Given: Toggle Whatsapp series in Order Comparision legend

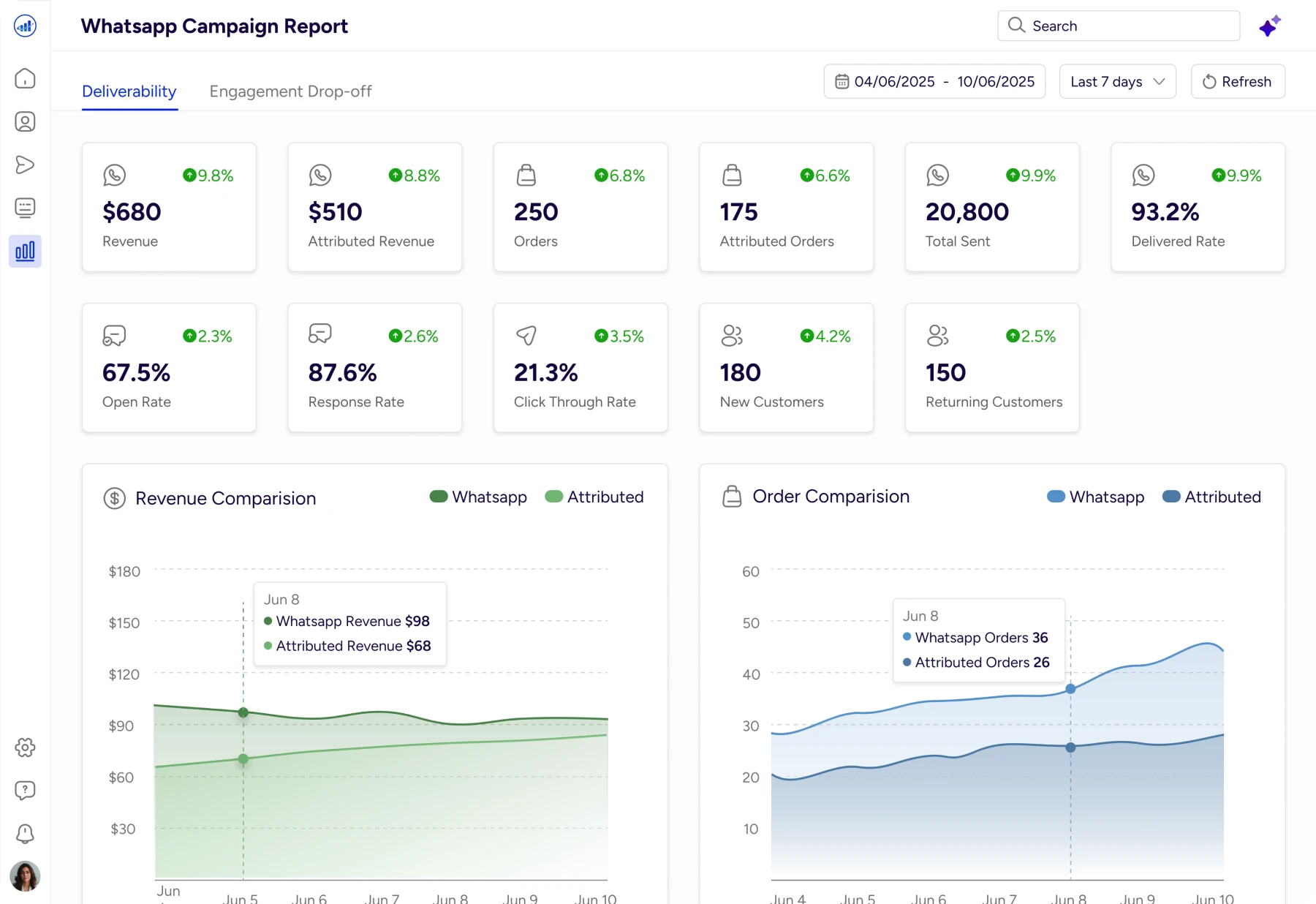Looking at the screenshot, I should 1095,497.
